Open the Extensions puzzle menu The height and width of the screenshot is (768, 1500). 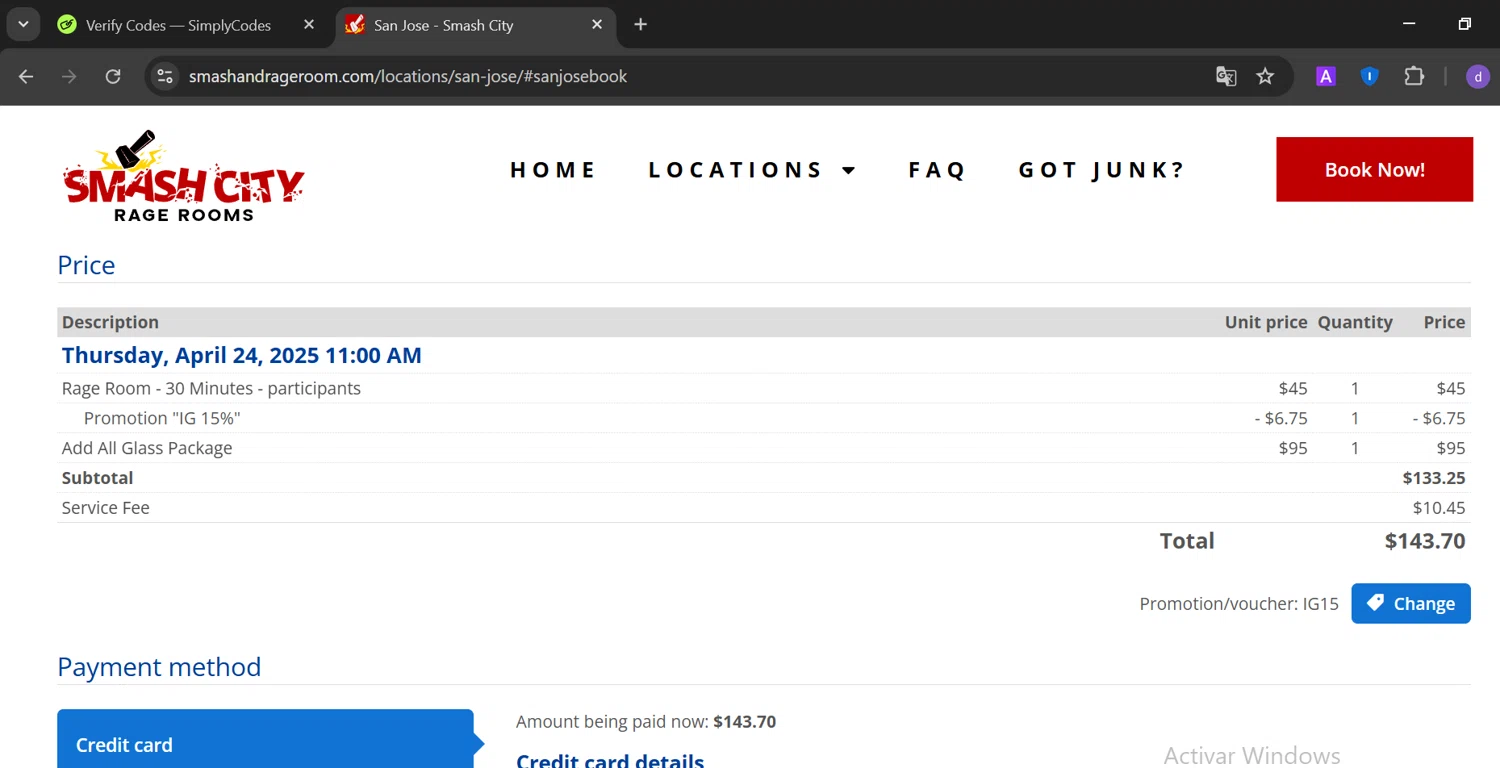pyautogui.click(x=1414, y=76)
